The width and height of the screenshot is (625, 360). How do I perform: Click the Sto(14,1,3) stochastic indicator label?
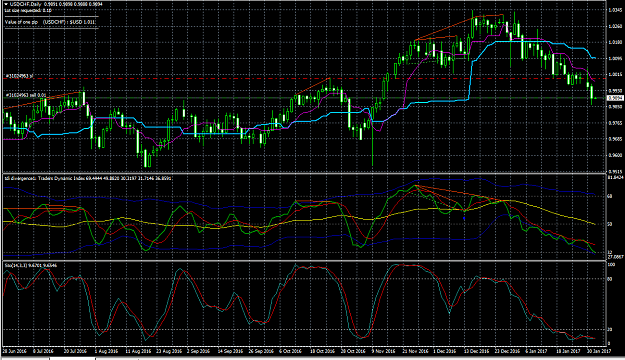pyautogui.click(x=31, y=265)
